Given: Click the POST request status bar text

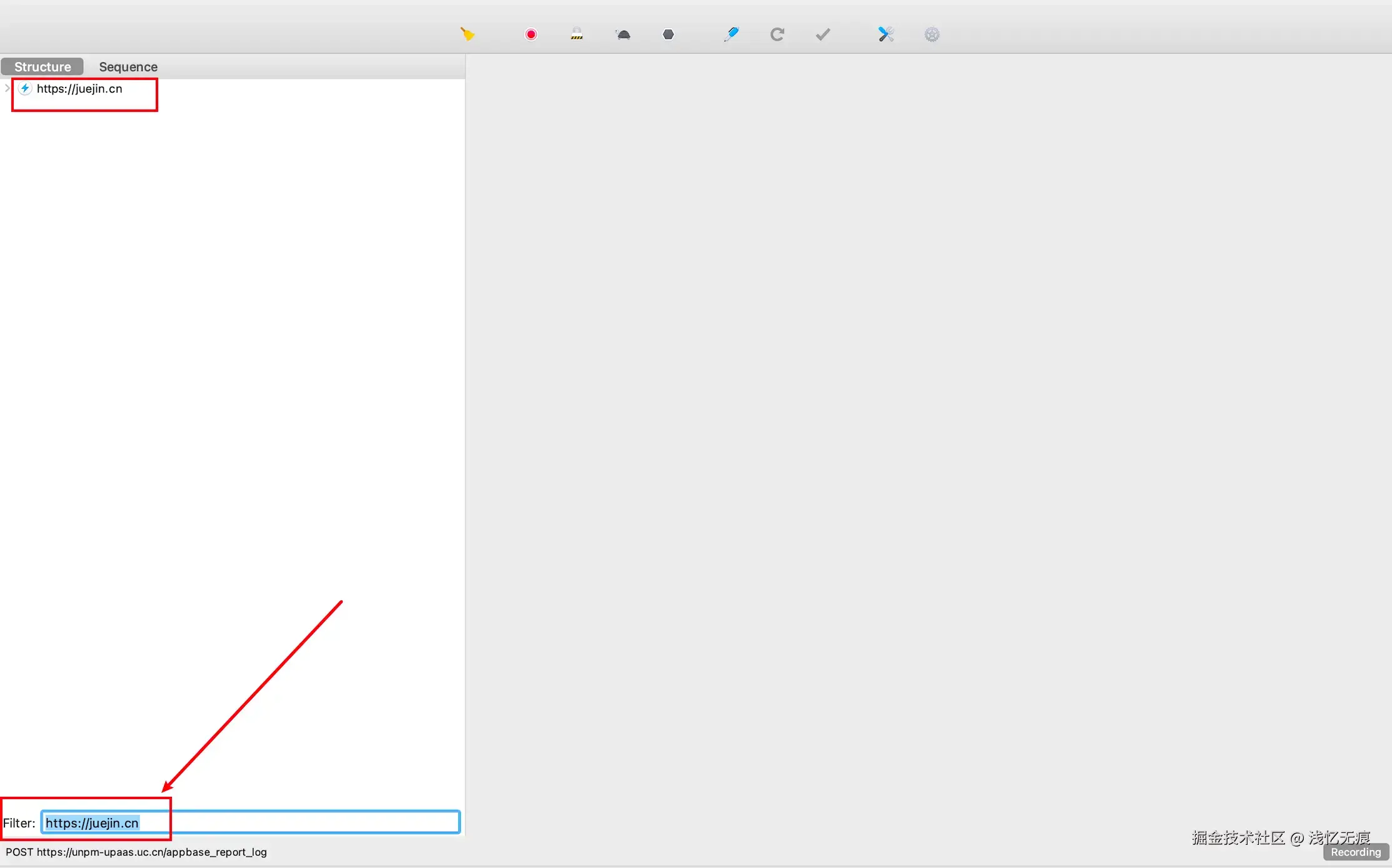Looking at the screenshot, I should (136, 852).
